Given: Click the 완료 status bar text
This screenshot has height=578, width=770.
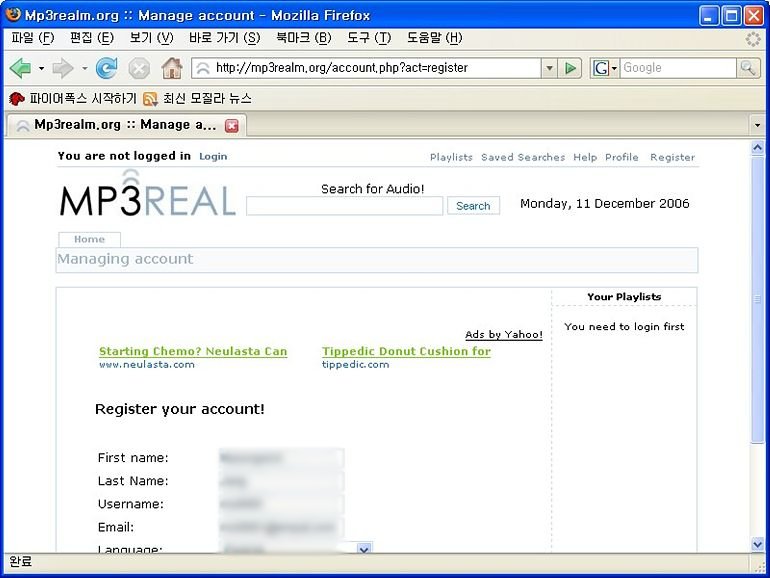Looking at the screenshot, I should (21, 561).
